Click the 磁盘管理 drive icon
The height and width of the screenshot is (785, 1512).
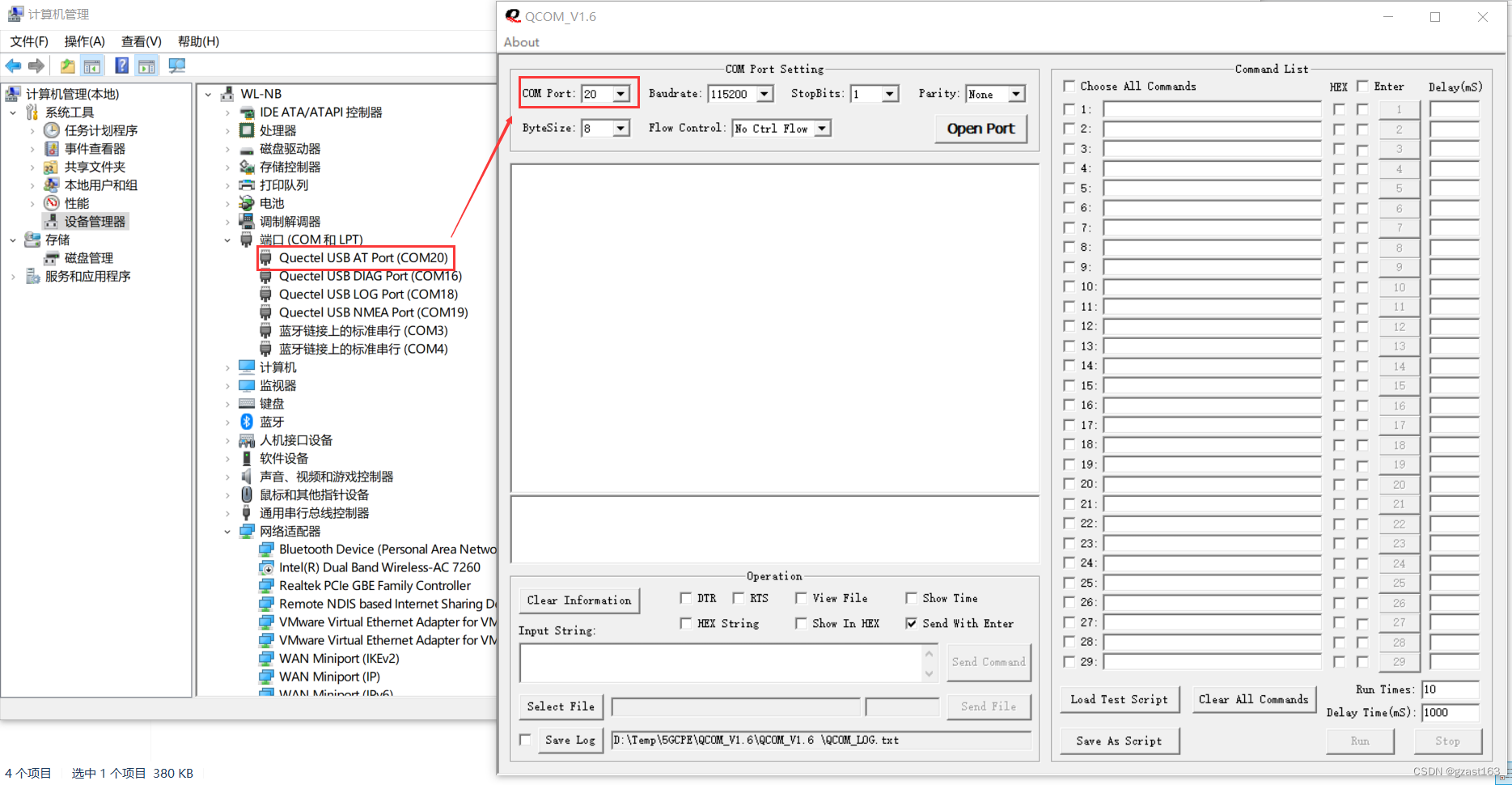[51, 257]
